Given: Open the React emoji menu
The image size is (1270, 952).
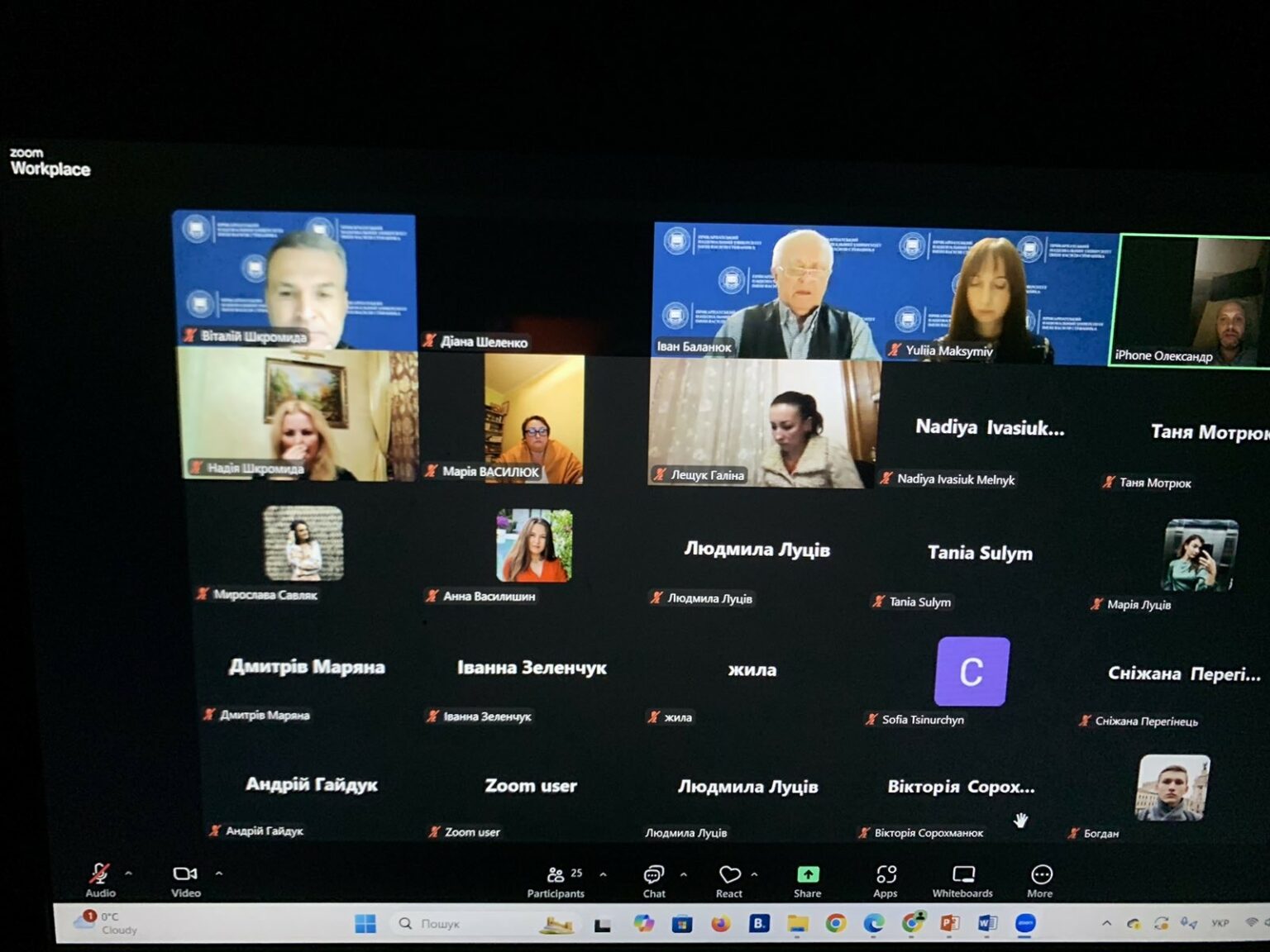Looking at the screenshot, I should tap(729, 882).
